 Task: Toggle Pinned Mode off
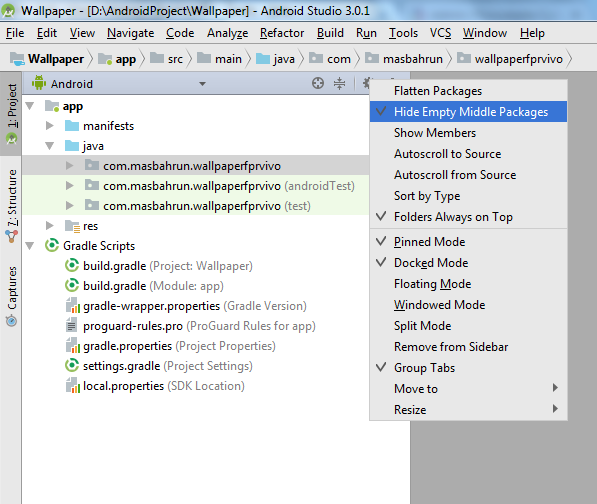pos(468,241)
